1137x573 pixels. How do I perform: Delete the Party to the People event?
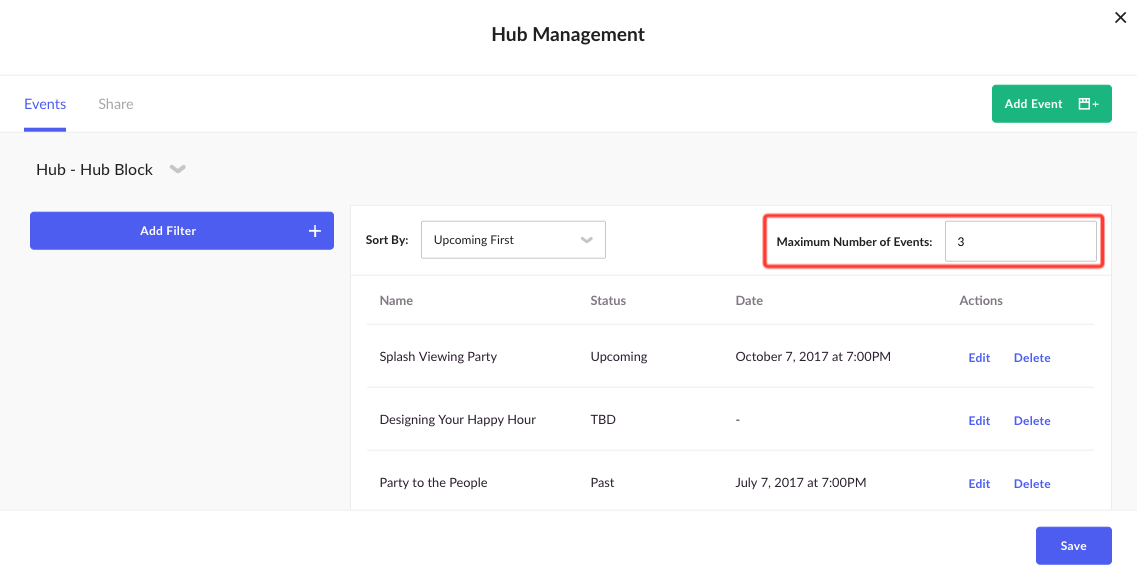coord(1032,484)
